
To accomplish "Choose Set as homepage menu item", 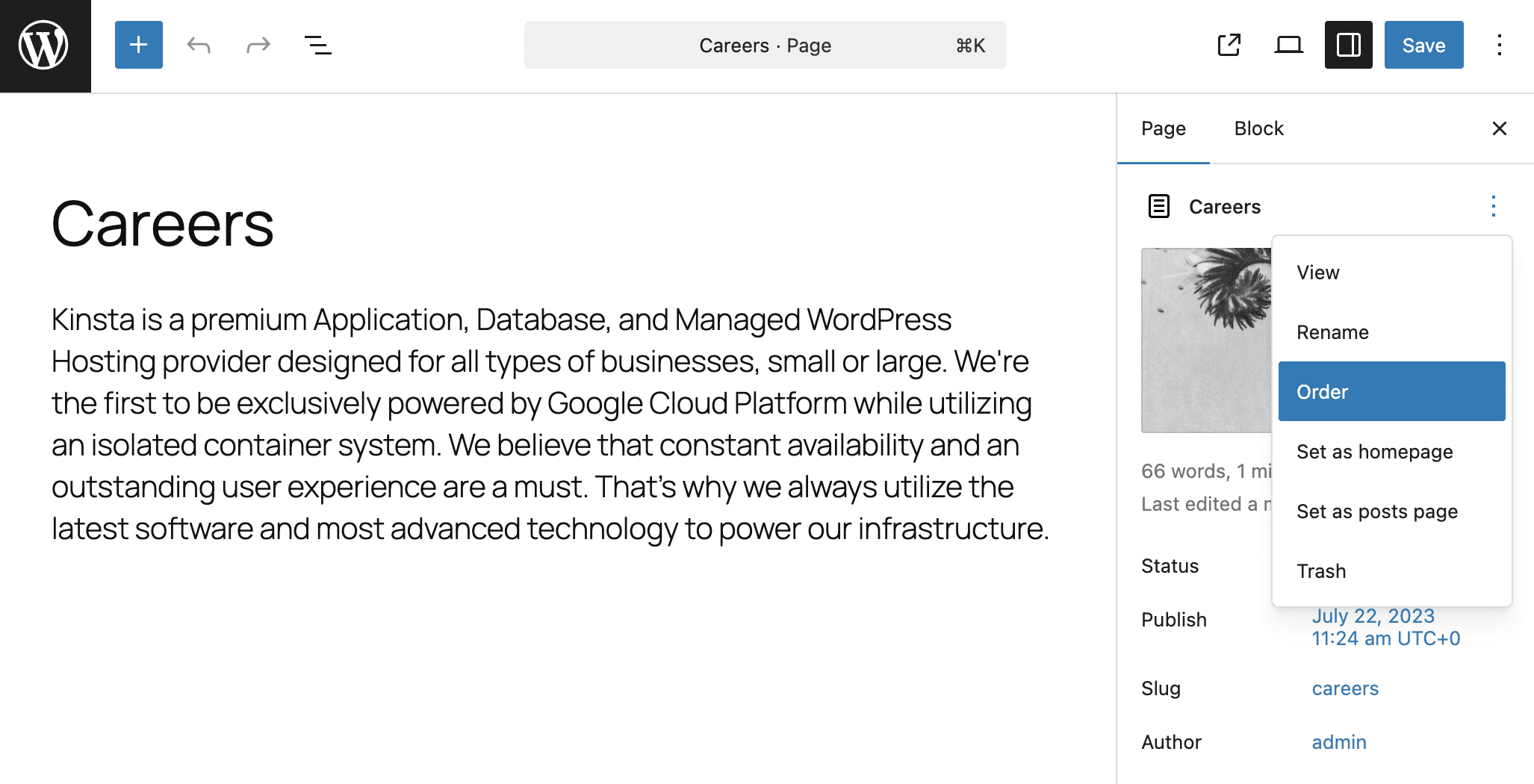I will tap(1374, 451).
